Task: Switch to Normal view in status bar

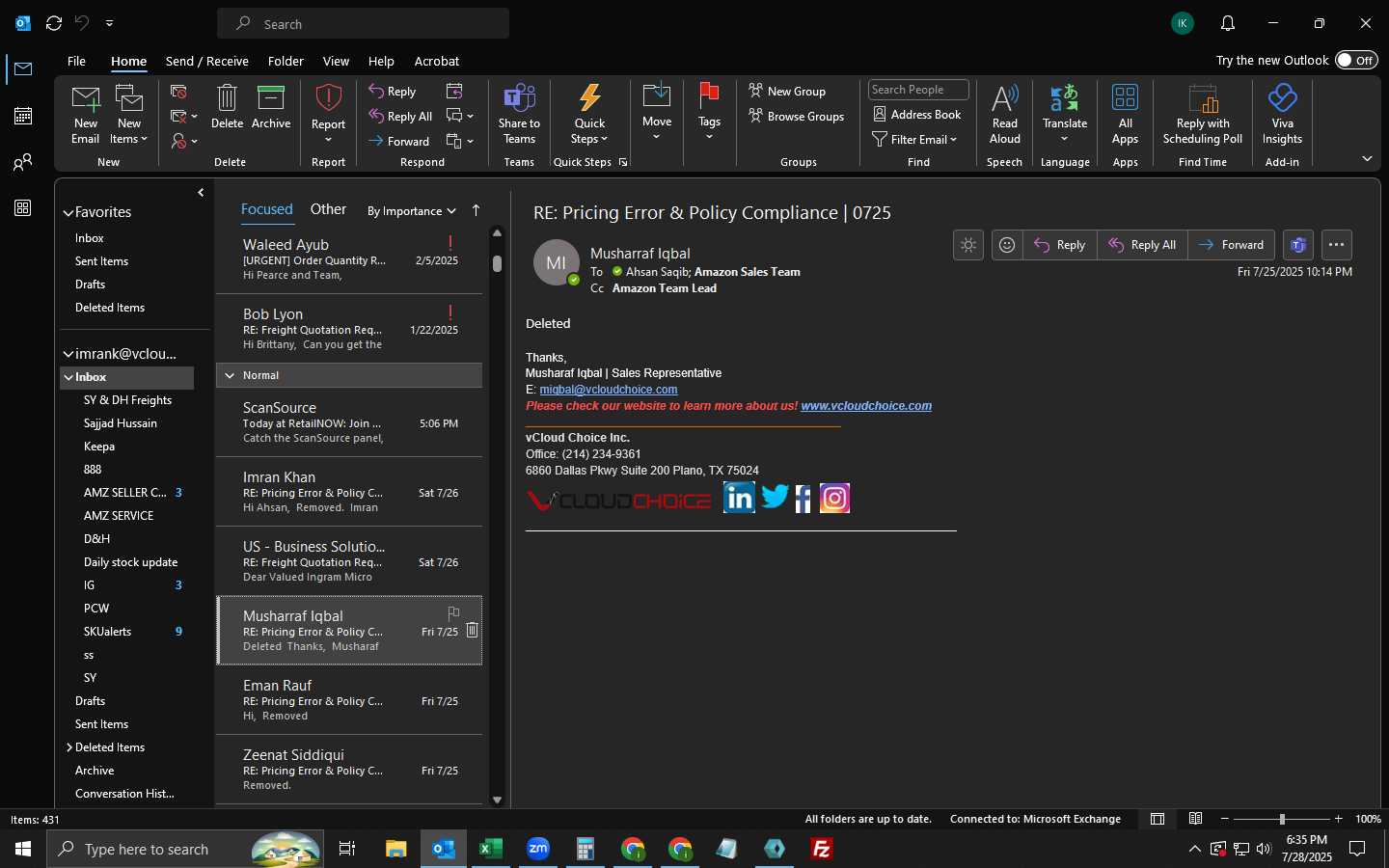Action: coord(1157,819)
